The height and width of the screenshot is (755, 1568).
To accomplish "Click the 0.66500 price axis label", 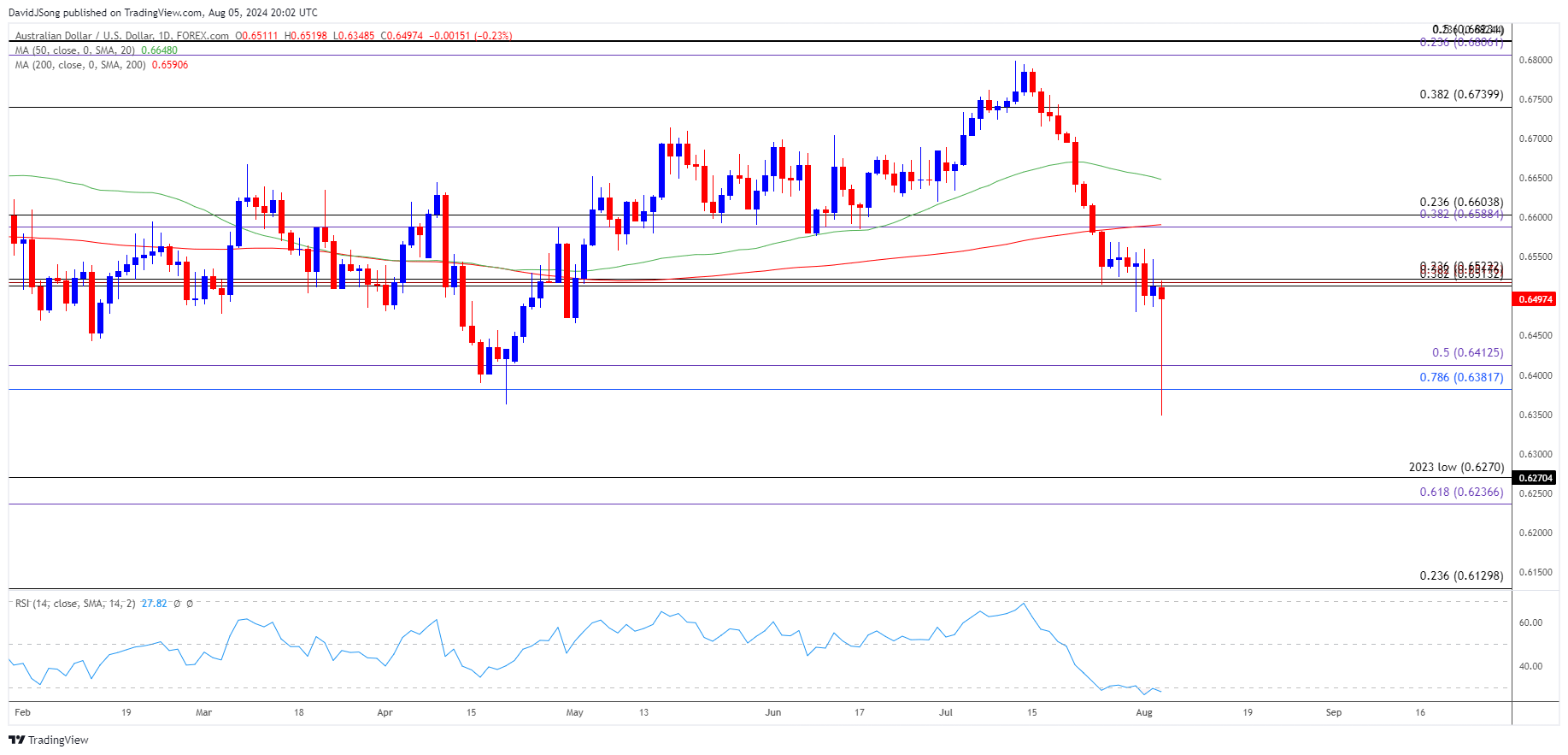I will [1536, 178].
